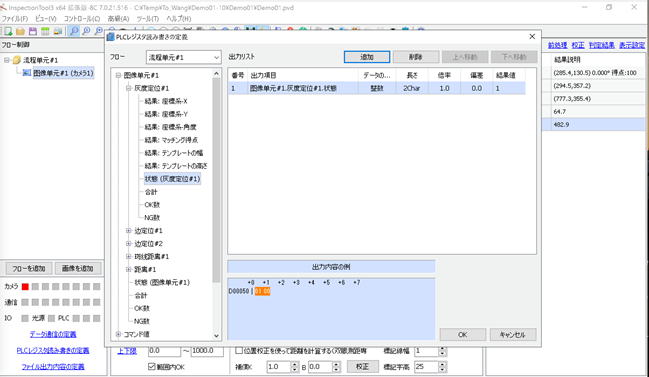
Task: Open the ファイル(F) menu
Action: [x=15, y=19]
